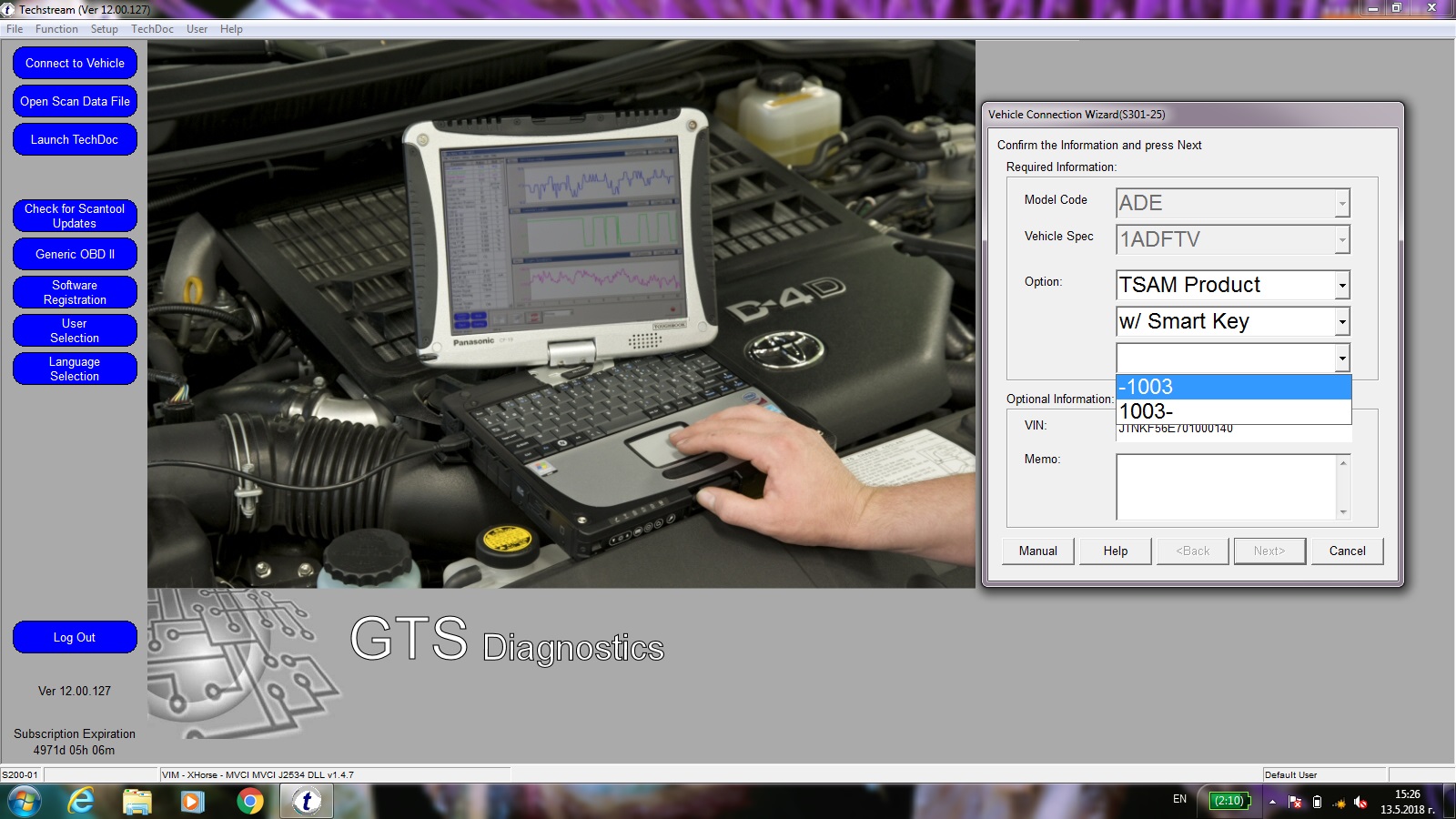The height and width of the screenshot is (819, 1456).
Task: Click the EN language indicator in the tray
Action: point(1178,802)
